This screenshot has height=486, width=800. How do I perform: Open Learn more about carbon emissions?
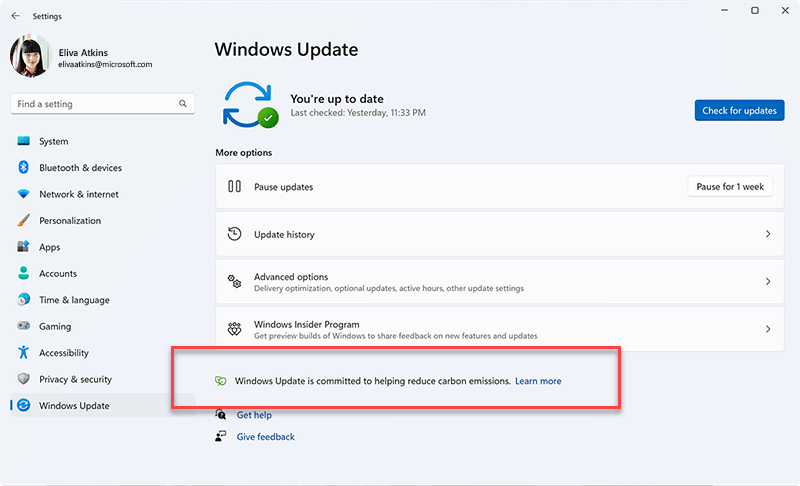tap(538, 381)
